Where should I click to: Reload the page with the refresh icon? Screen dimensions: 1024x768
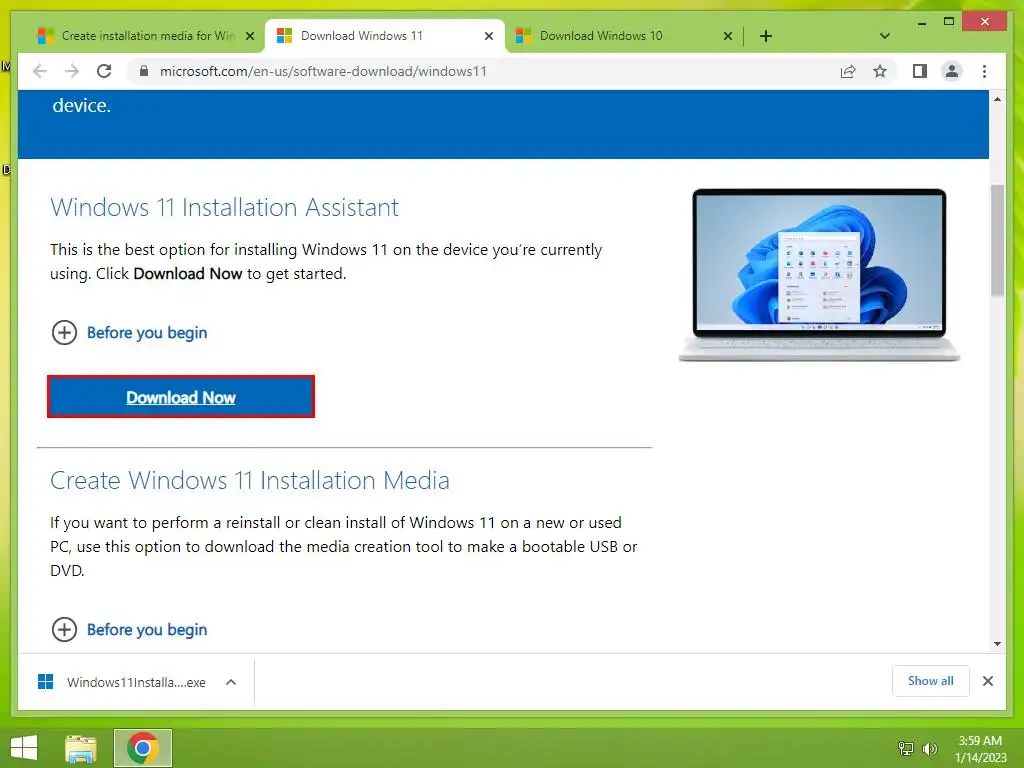[104, 71]
